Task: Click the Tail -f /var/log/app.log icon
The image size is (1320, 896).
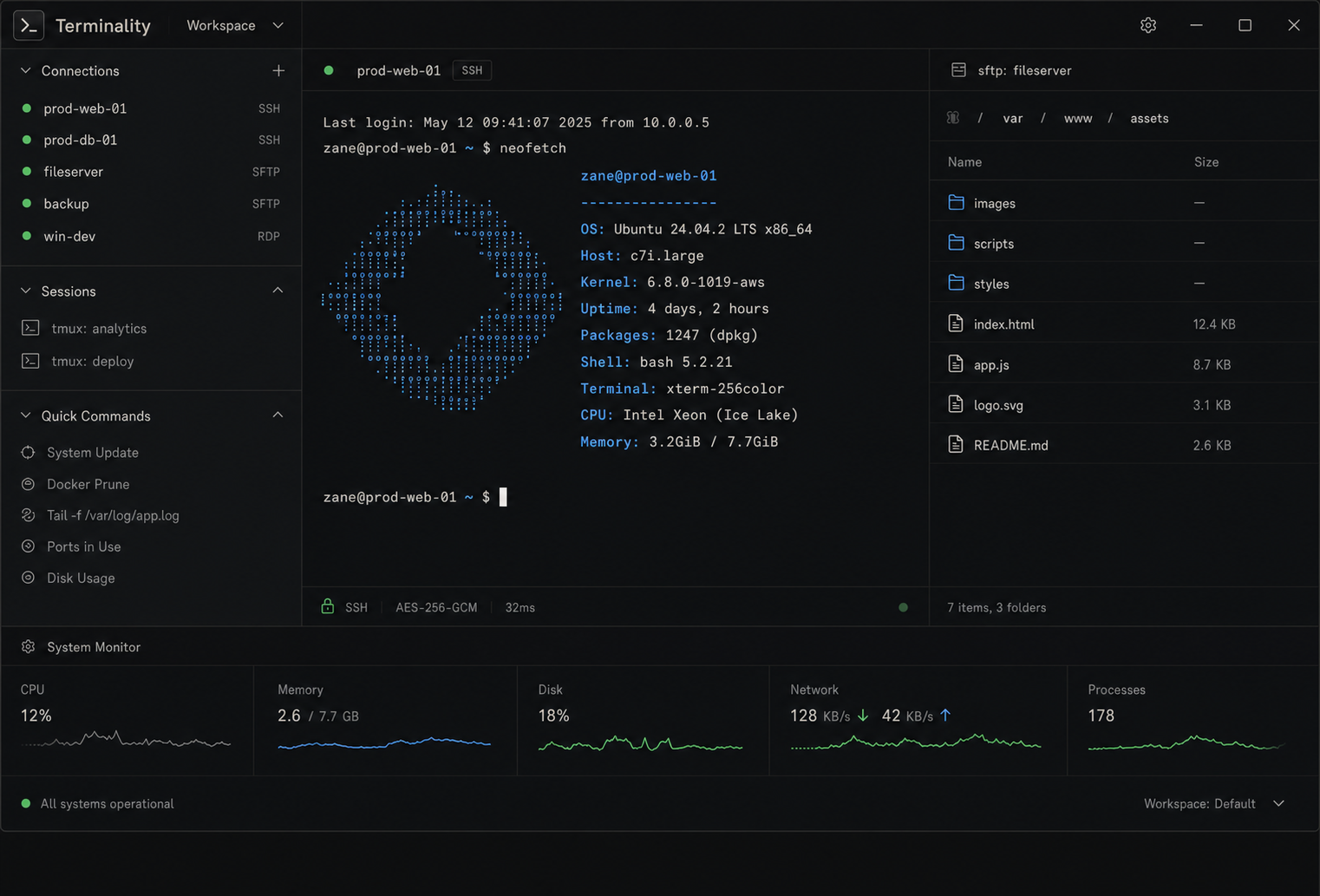Action: pyautogui.click(x=28, y=515)
